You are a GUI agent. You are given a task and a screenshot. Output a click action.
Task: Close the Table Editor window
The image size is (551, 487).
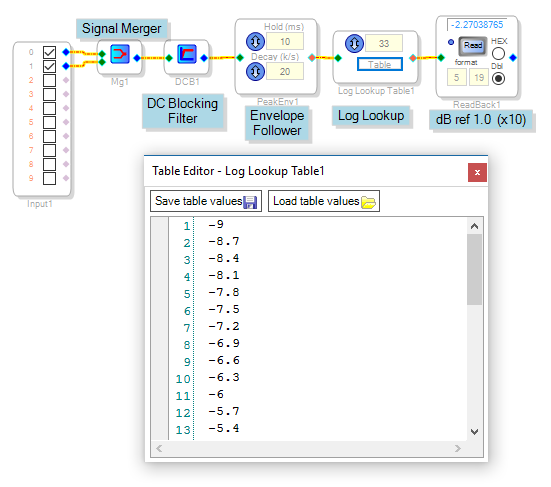(x=477, y=173)
